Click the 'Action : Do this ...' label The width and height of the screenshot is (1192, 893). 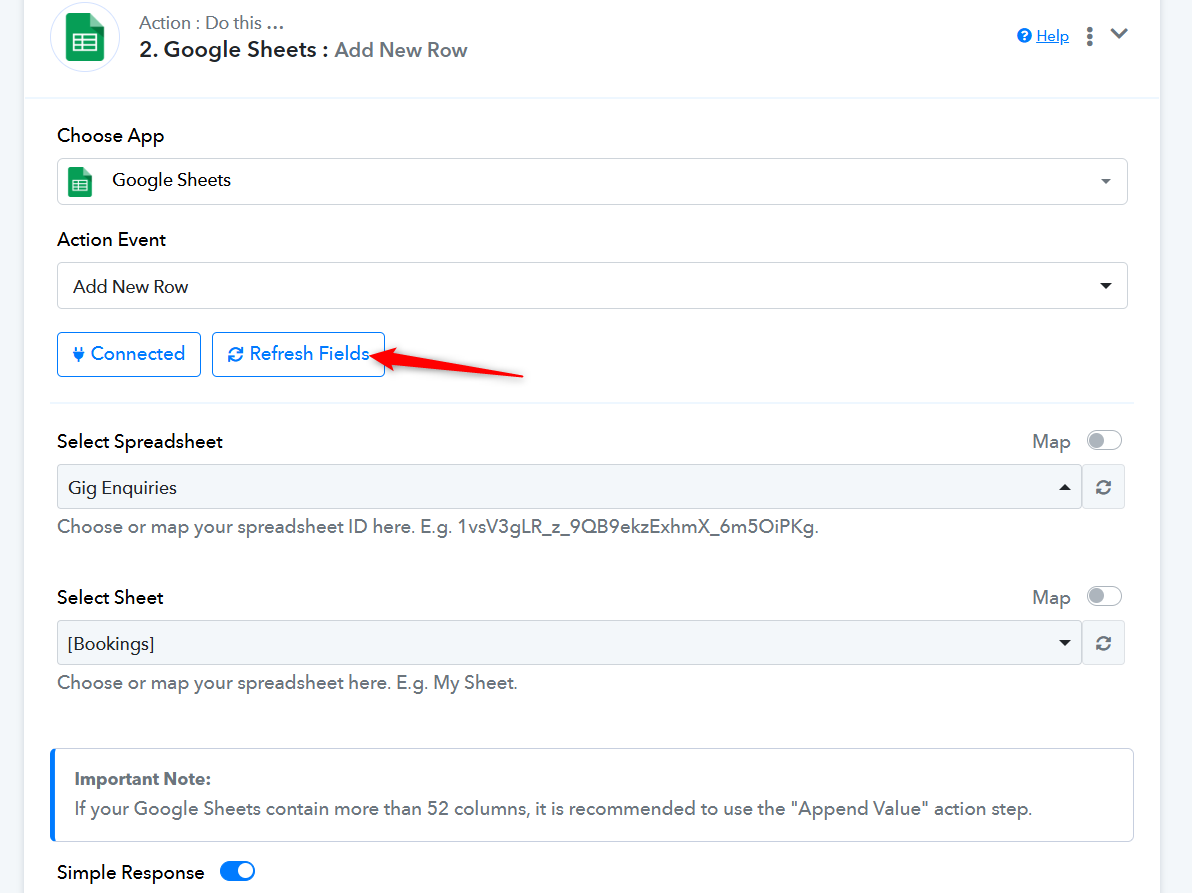[211, 23]
